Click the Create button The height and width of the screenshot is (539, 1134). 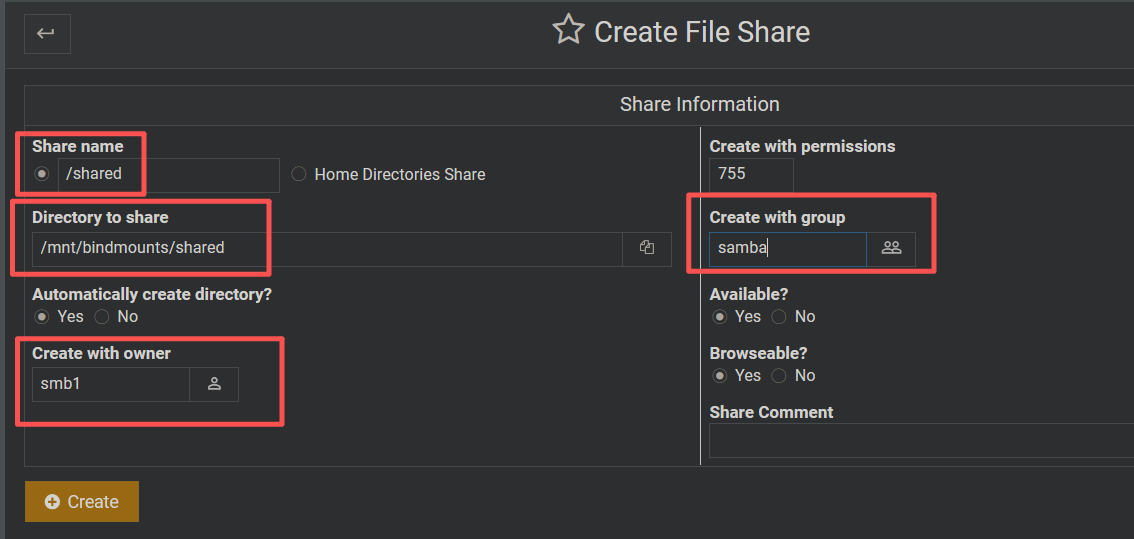(82, 502)
